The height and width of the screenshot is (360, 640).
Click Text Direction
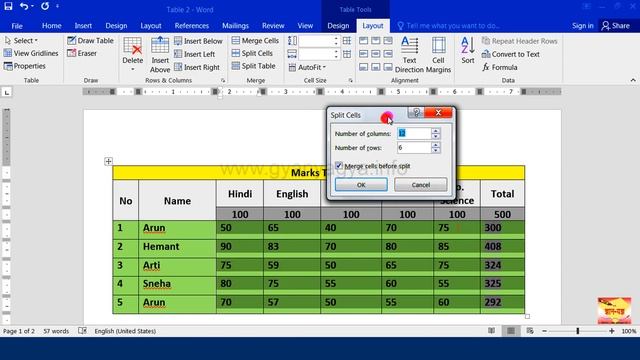coord(409,55)
